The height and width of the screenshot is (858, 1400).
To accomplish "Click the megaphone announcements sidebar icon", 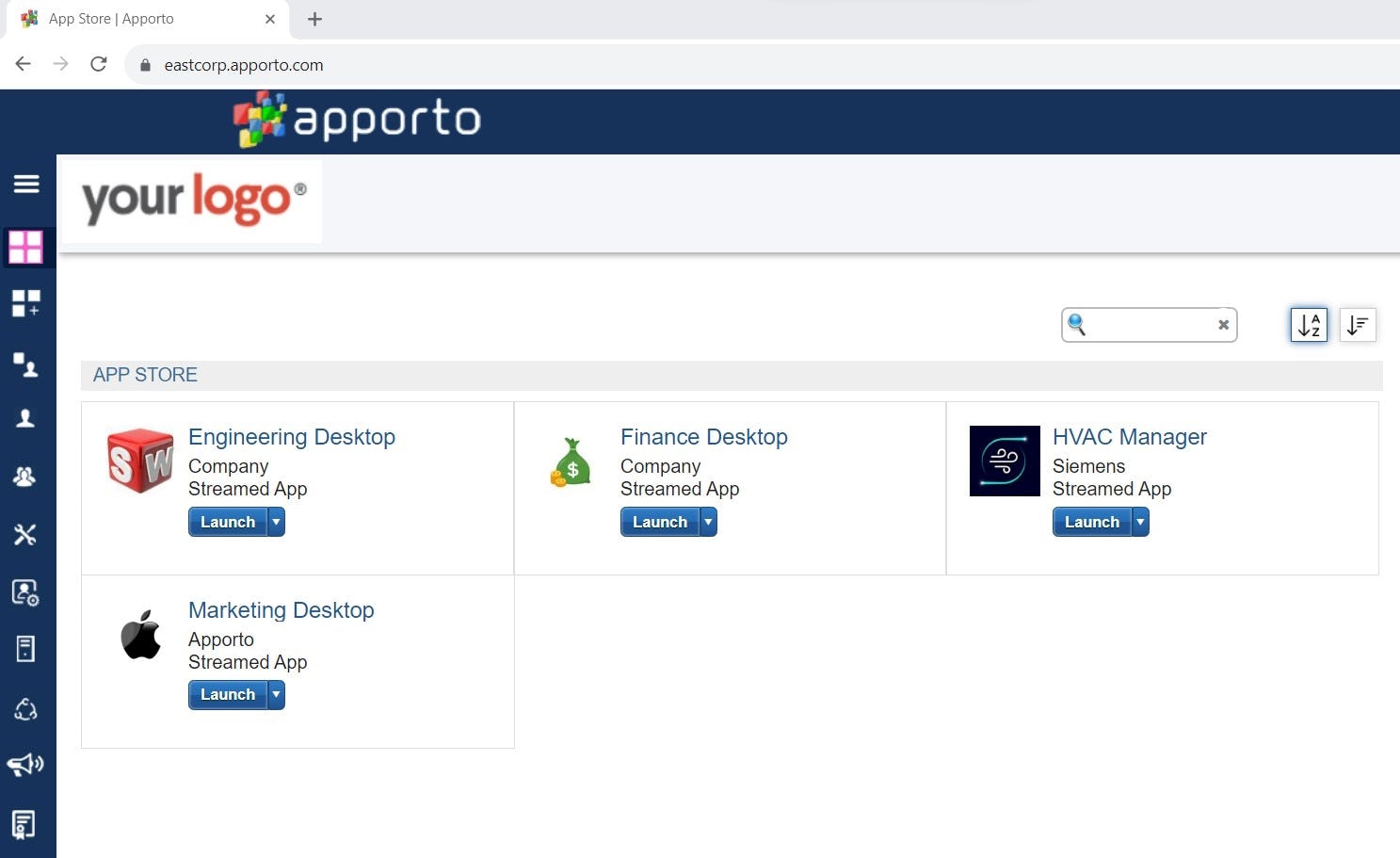I will pyautogui.click(x=25, y=764).
